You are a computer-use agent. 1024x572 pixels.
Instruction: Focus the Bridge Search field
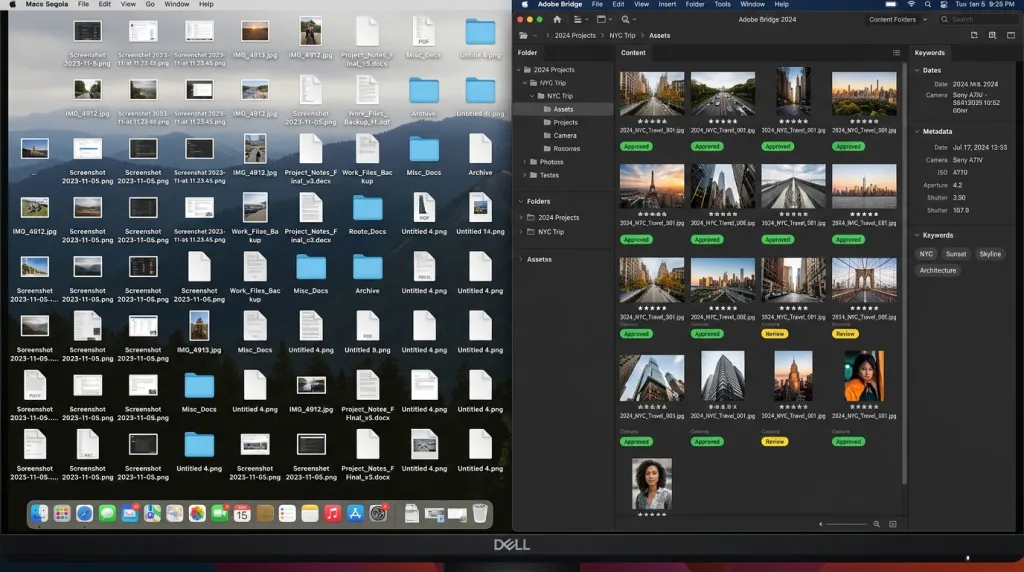pos(978,20)
